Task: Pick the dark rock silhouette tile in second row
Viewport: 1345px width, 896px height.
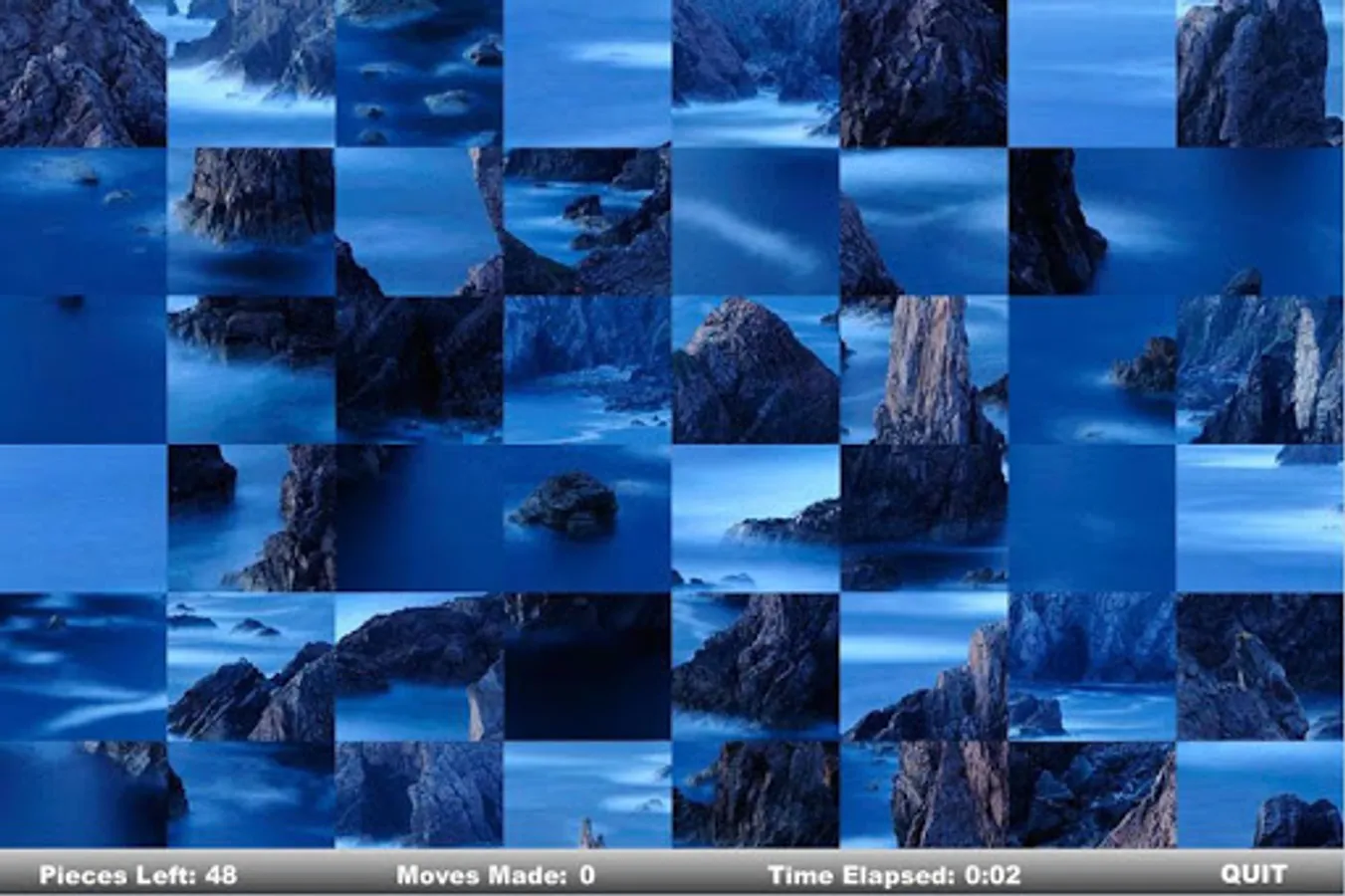Action: 1091,221
